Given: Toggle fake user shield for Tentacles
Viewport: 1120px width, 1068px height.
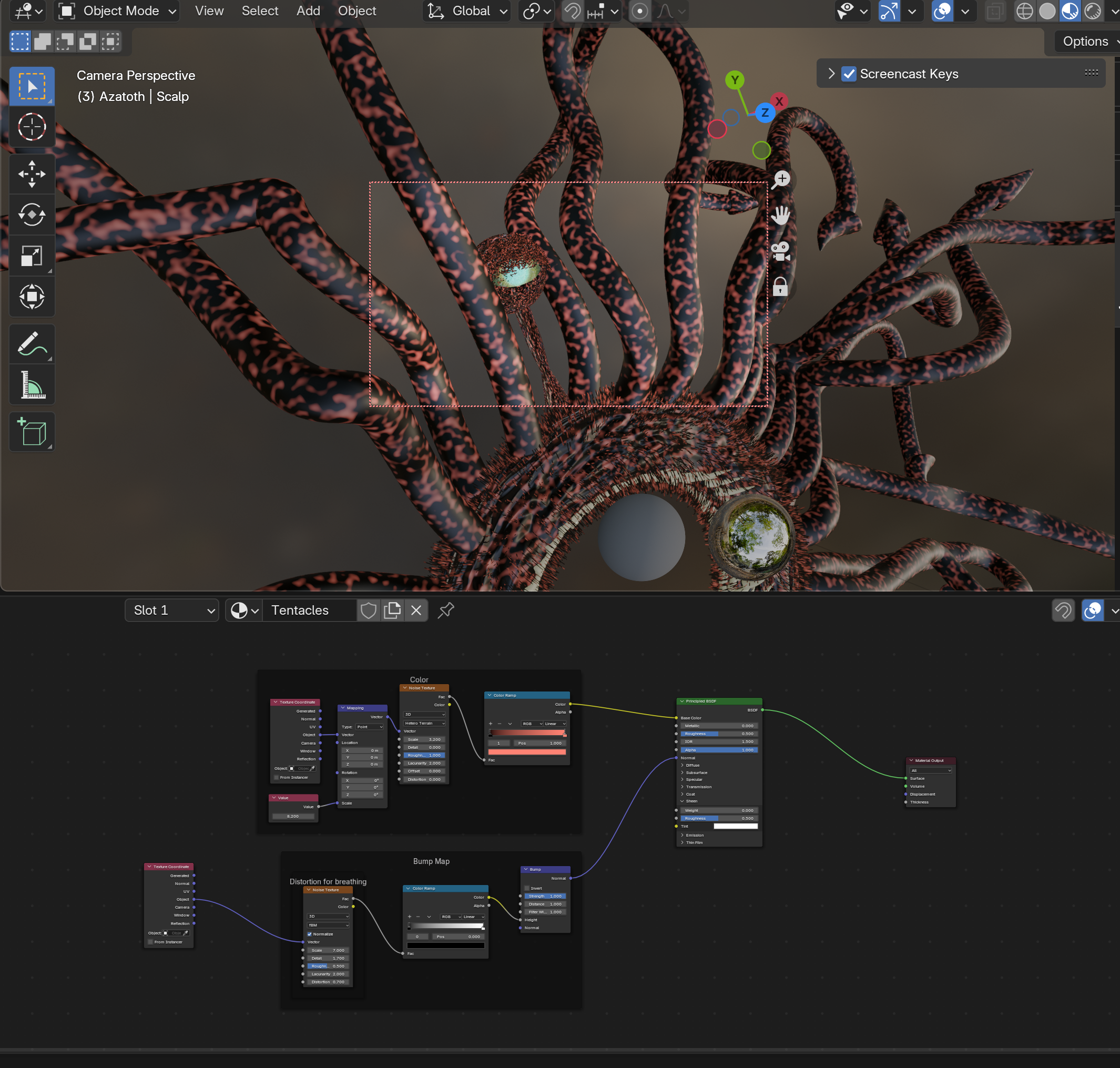Looking at the screenshot, I should 369,611.
